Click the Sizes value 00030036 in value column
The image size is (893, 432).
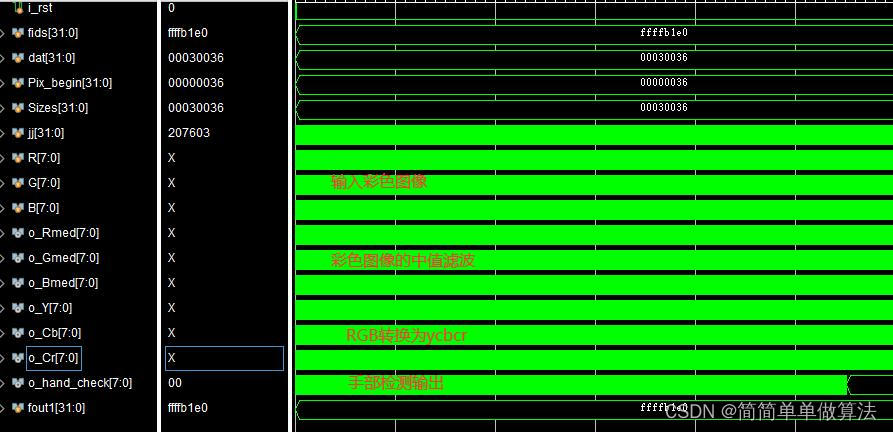pyautogui.click(x=196, y=108)
